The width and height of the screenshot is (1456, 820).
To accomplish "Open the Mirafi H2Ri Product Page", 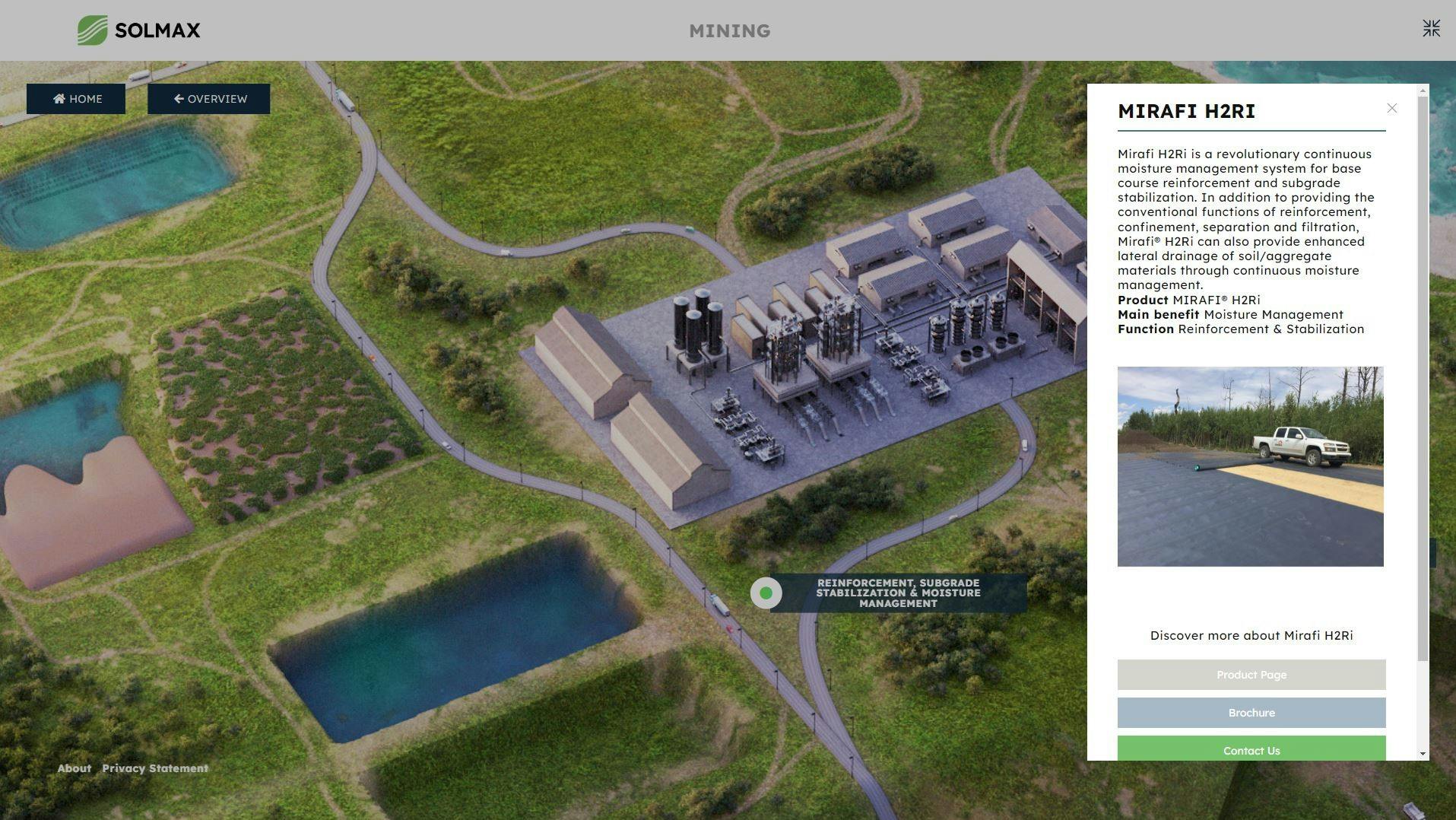I will pos(1251,675).
